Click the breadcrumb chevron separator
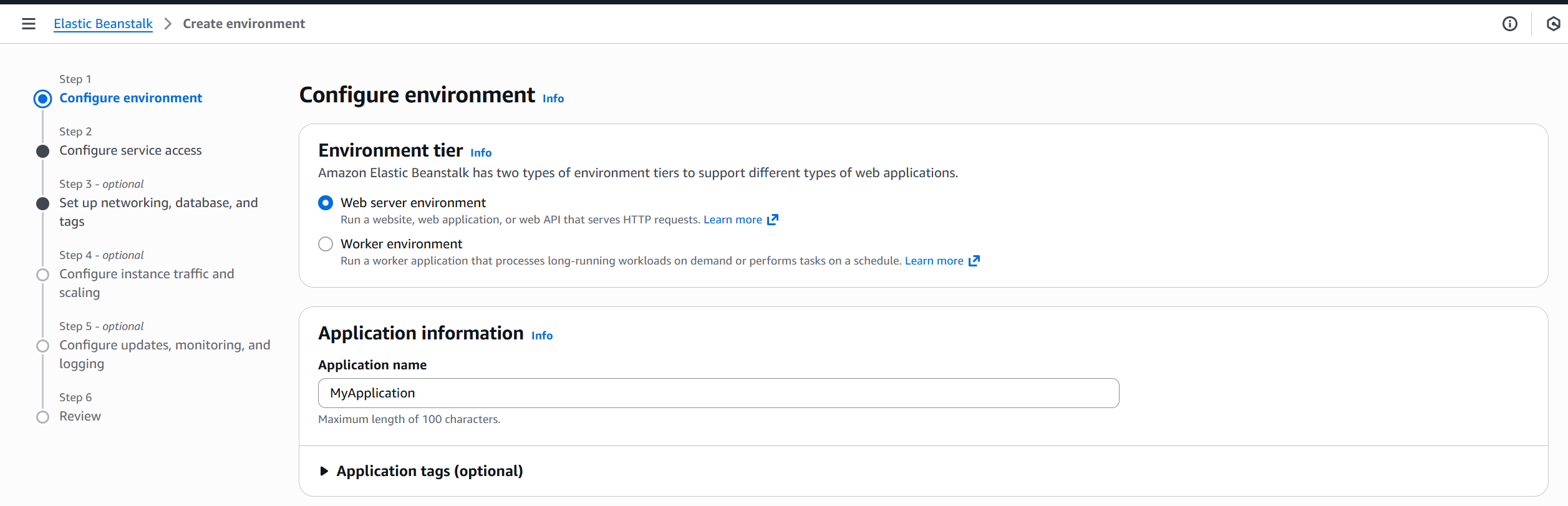This screenshot has height=506, width=1568. tap(168, 24)
